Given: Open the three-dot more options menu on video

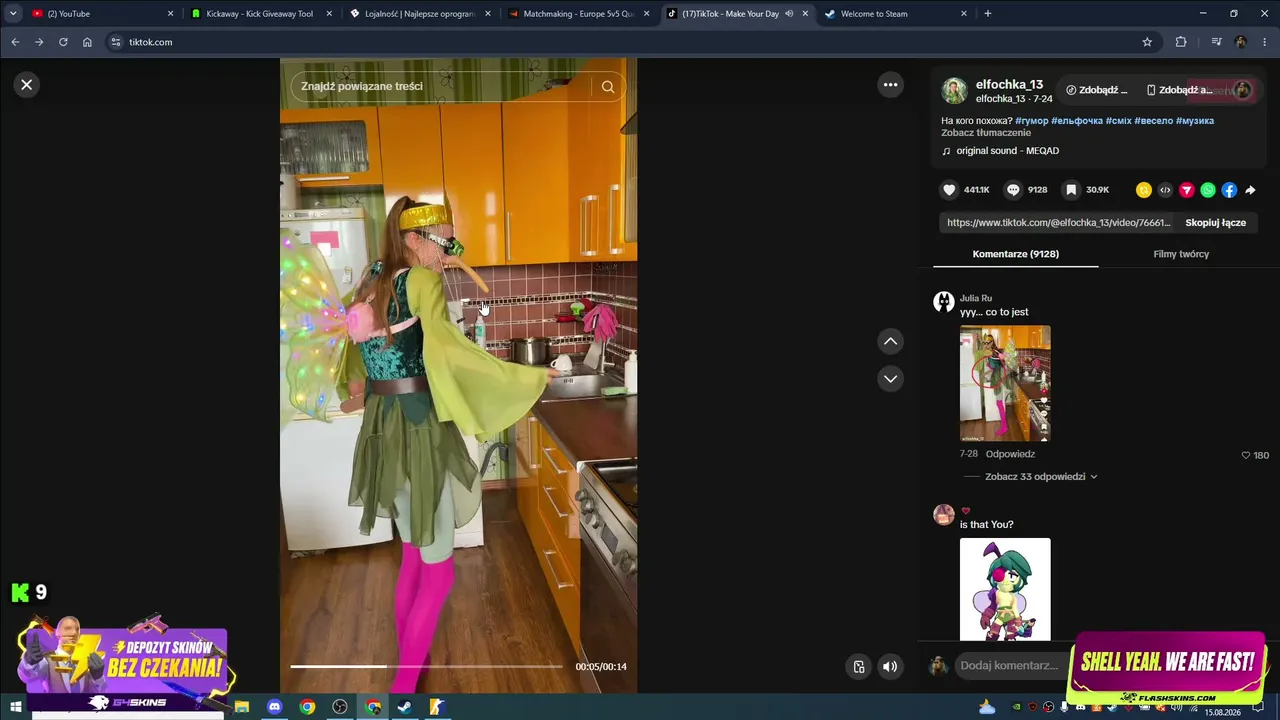Looking at the screenshot, I should click(890, 85).
